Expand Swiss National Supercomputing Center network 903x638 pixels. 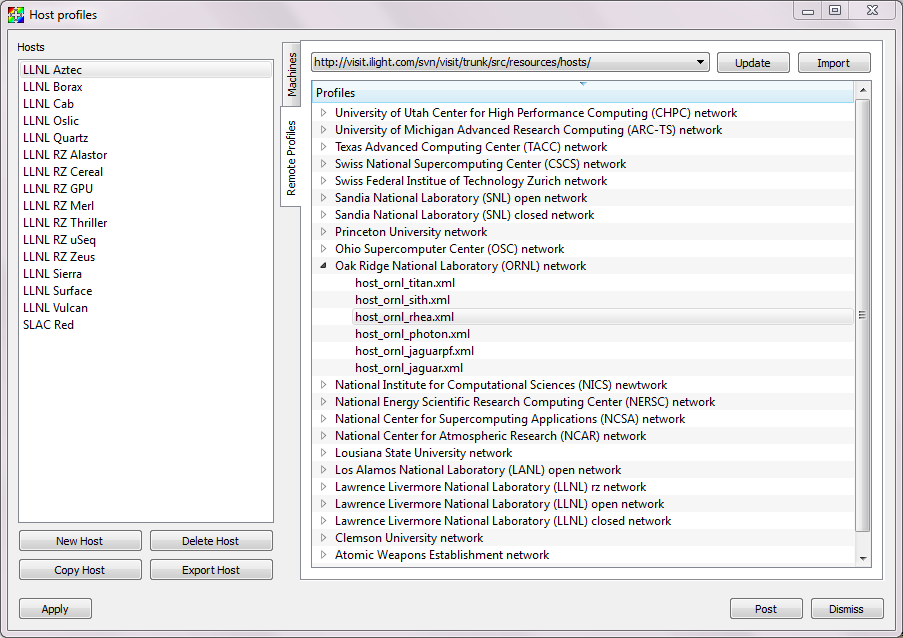324,164
